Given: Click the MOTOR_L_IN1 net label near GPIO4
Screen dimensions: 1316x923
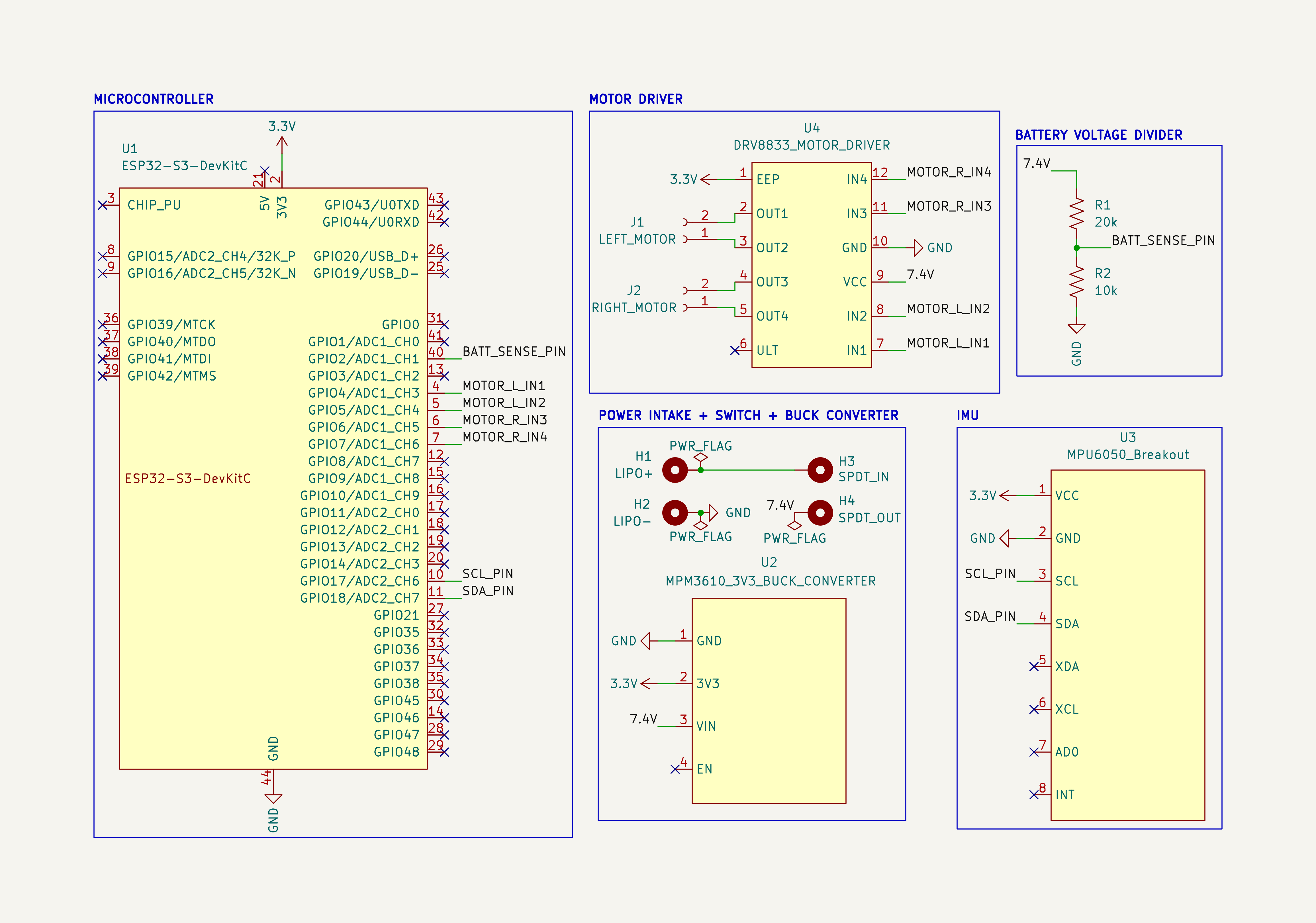Looking at the screenshot, I should tap(504, 386).
